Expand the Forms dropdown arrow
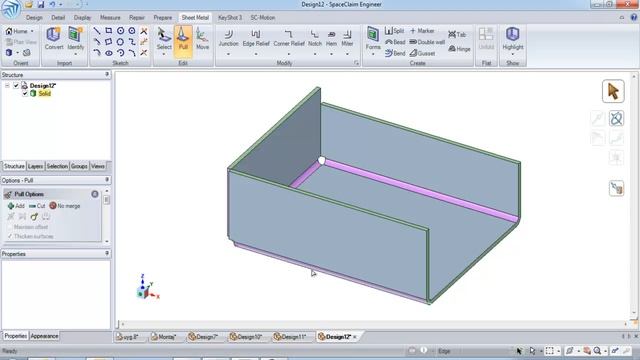Image resolution: width=640 pixels, height=360 pixels. [x=373, y=54]
